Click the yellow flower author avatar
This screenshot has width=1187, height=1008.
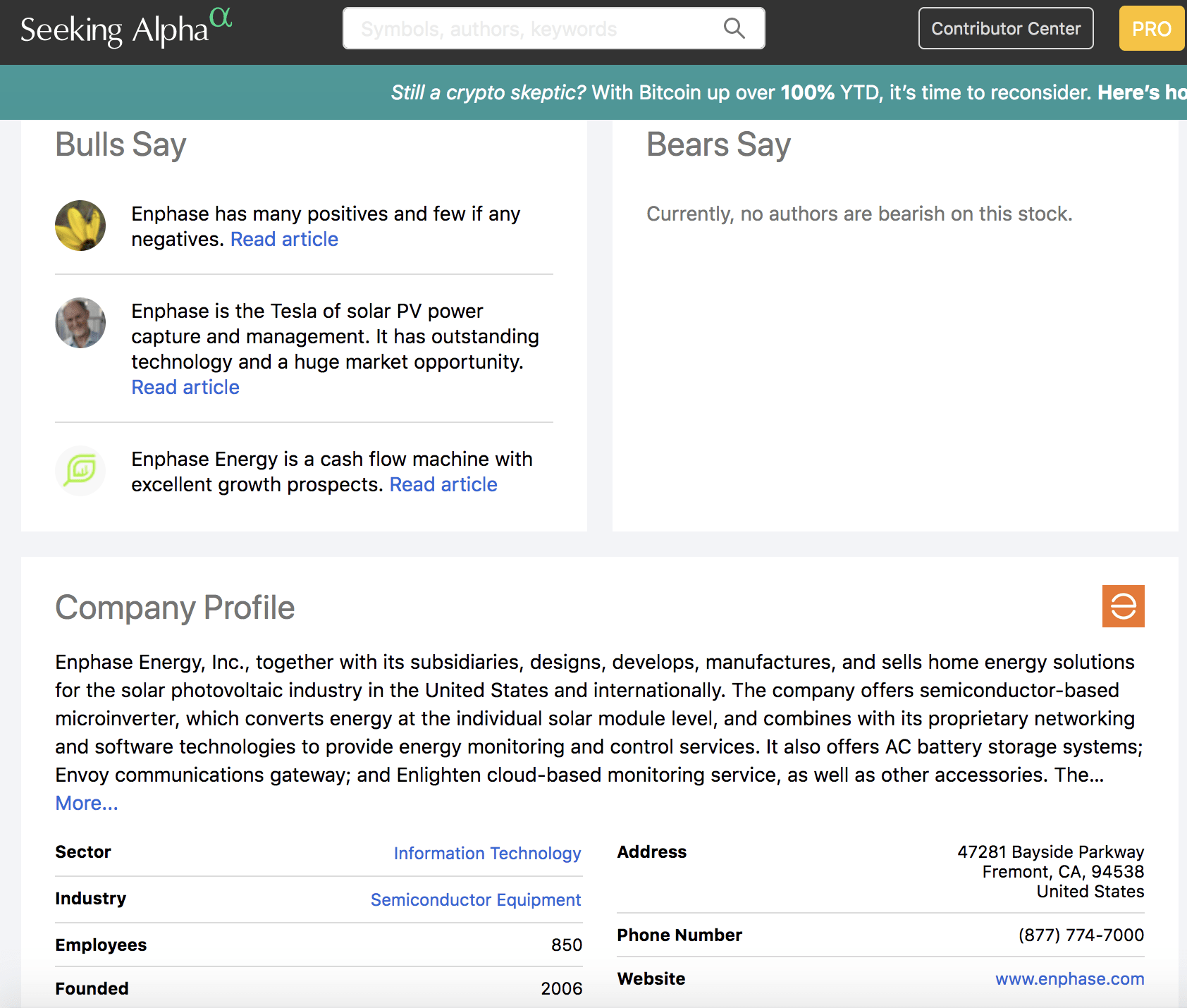click(x=80, y=226)
